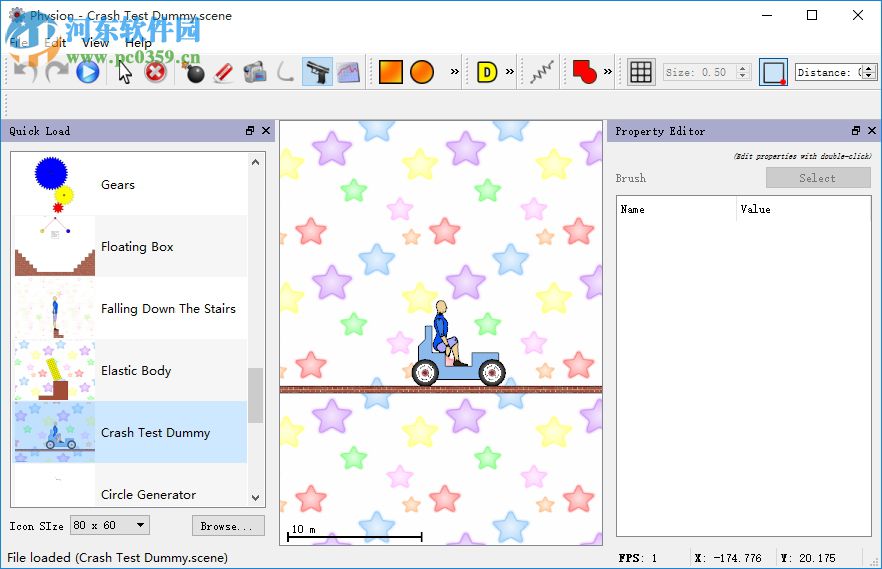Expand more shape tools after the circle
Image resolution: width=882 pixels, height=569 pixels.
coord(454,71)
